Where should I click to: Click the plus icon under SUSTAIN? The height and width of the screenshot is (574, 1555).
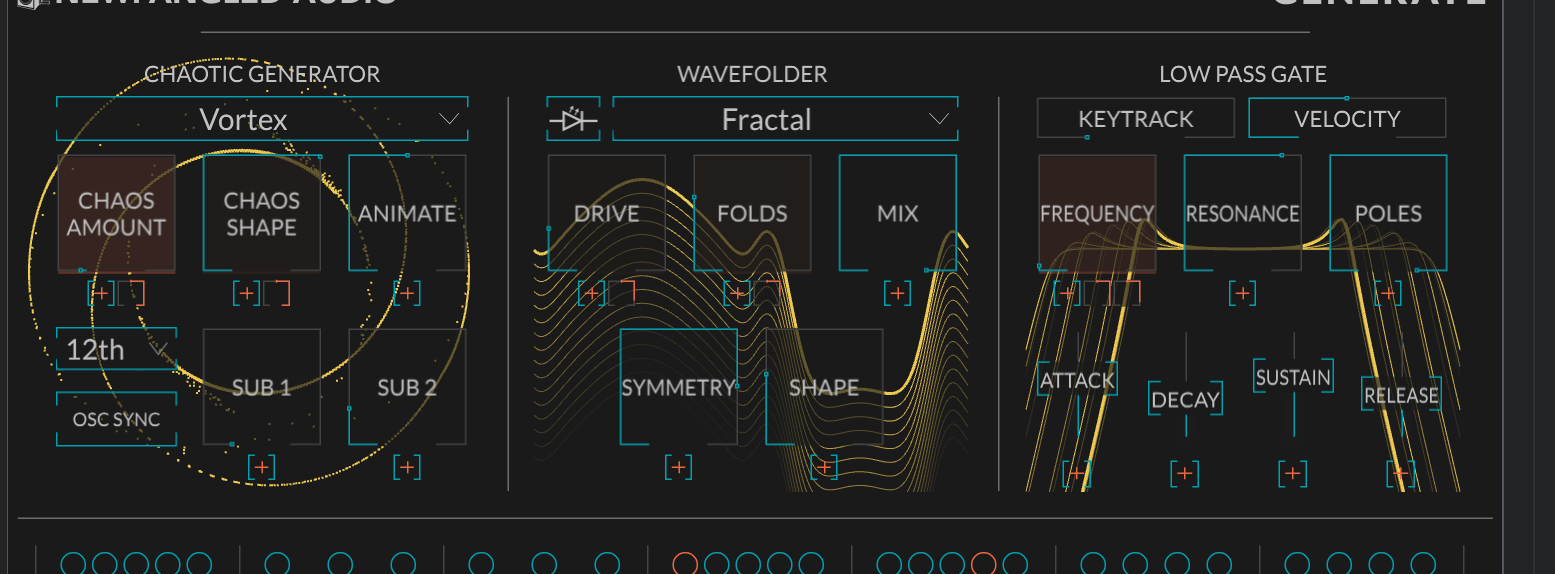point(1293,473)
